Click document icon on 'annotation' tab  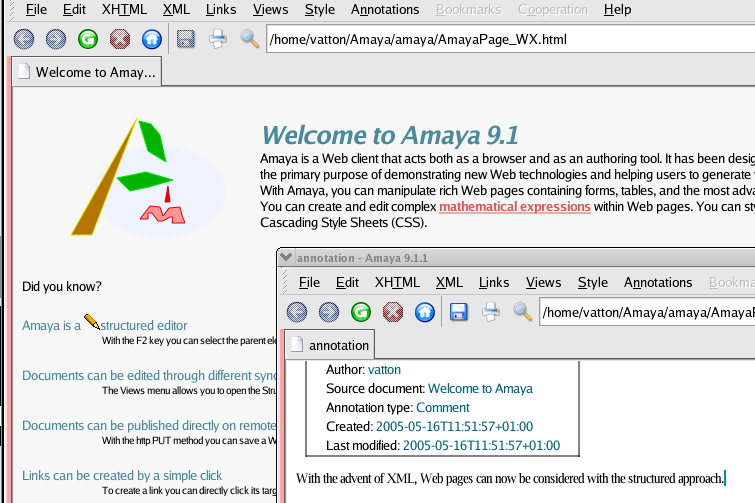pos(297,345)
